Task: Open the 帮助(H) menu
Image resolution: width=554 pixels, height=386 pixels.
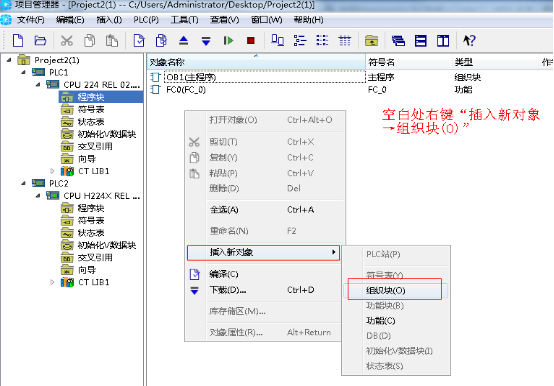Action: 308,20
